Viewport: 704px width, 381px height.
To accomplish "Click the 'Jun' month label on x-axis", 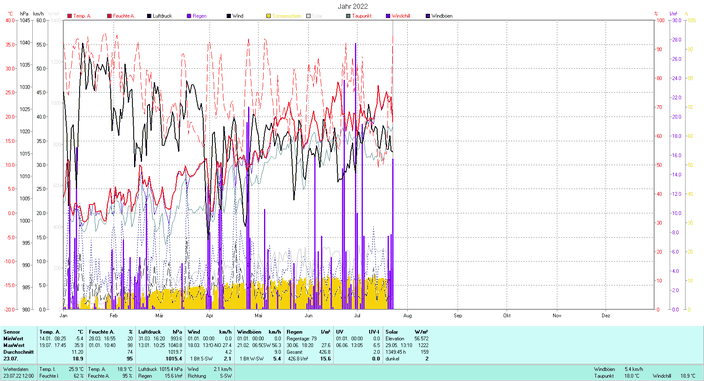I will pyautogui.click(x=308, y=315).
